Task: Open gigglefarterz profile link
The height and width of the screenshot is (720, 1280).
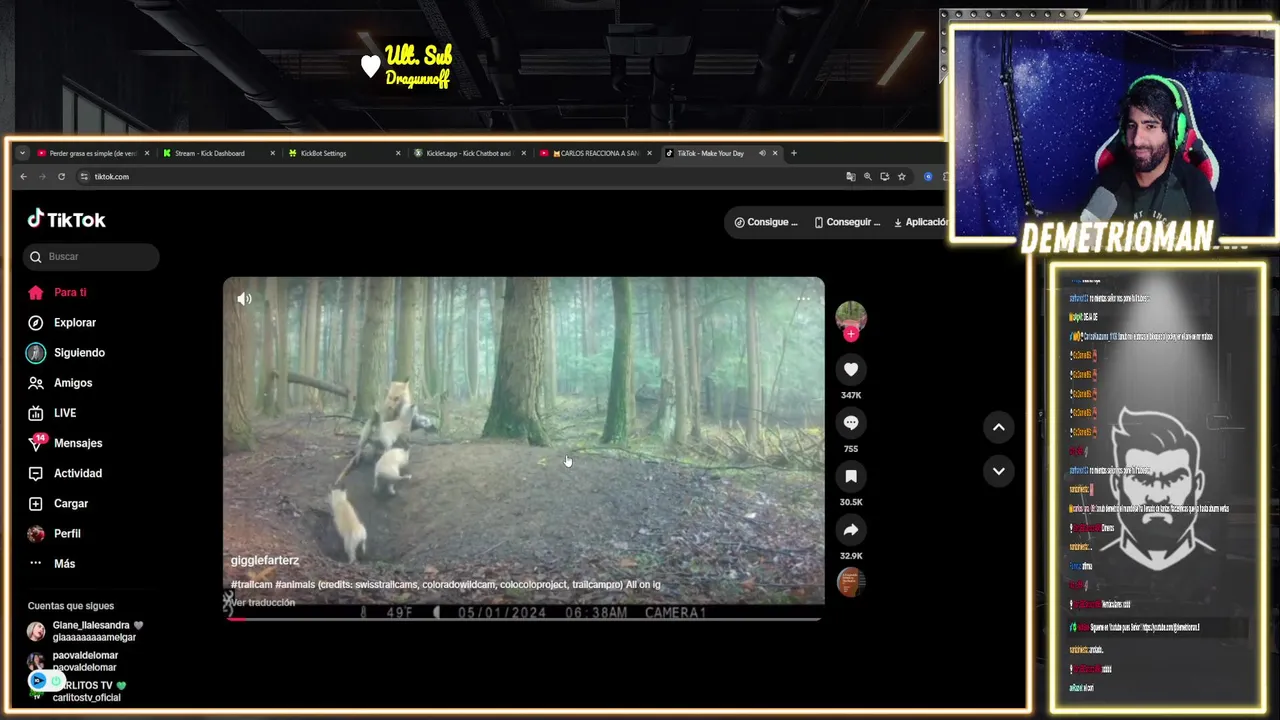Action: tap(265, 561)
